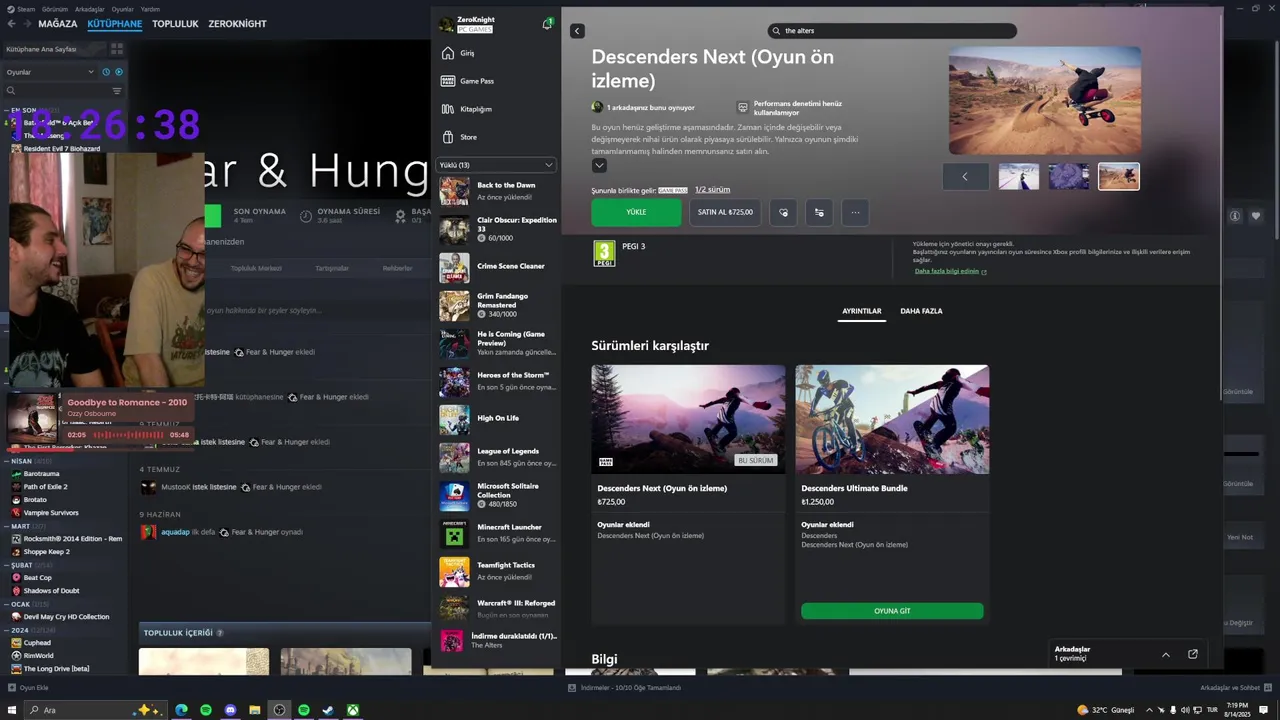The height and width of the screenshot is (720, 1280).
Task: Open Steam Yardım menu
Action: click(x=149, y=9)
